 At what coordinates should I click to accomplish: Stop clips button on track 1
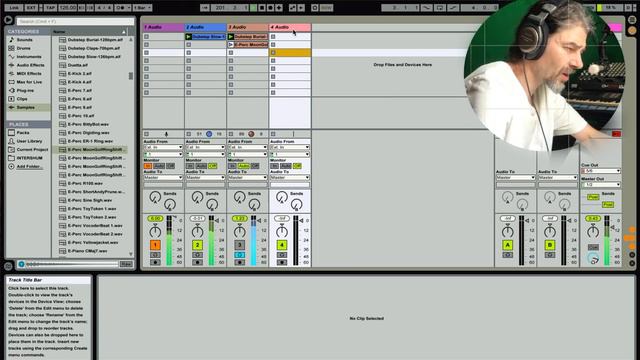[x=147, y=134]
